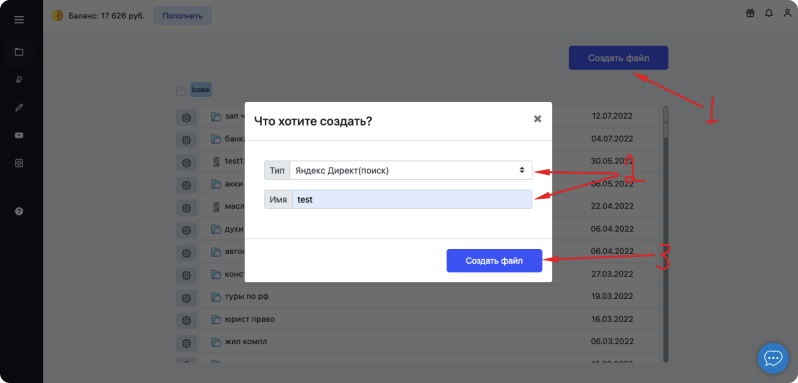Open the 'жил компл' folder
The height and width of the screenshot is (383, 798).
246,341
